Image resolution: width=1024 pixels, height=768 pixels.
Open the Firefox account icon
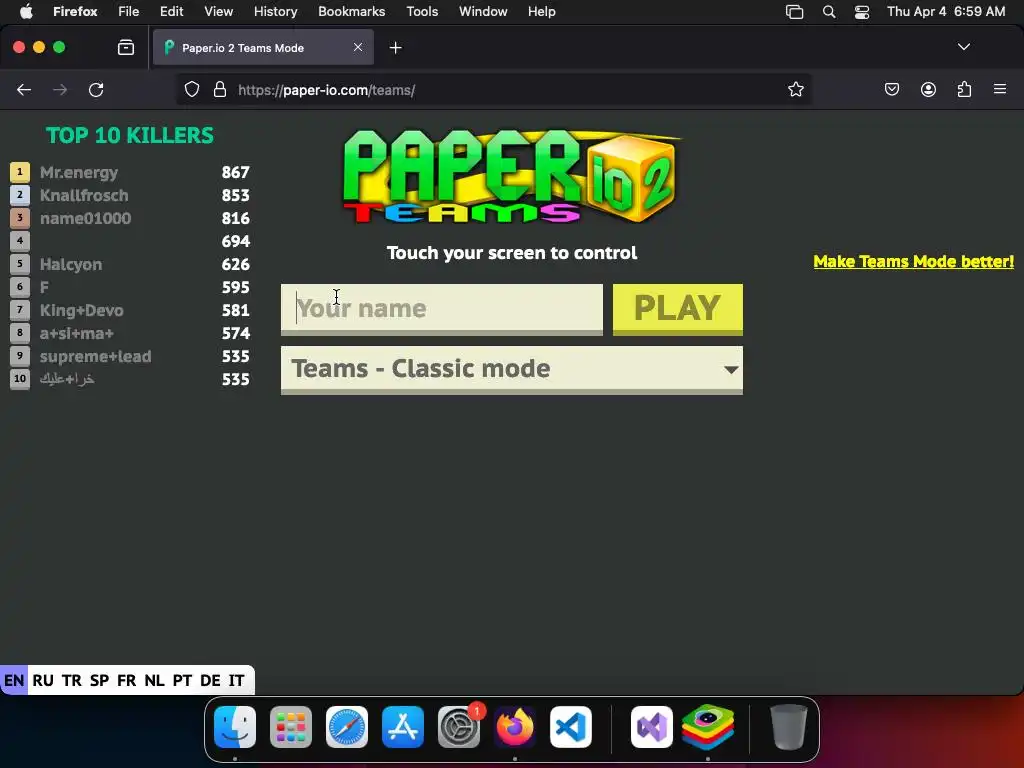click(x=928, y=89)
